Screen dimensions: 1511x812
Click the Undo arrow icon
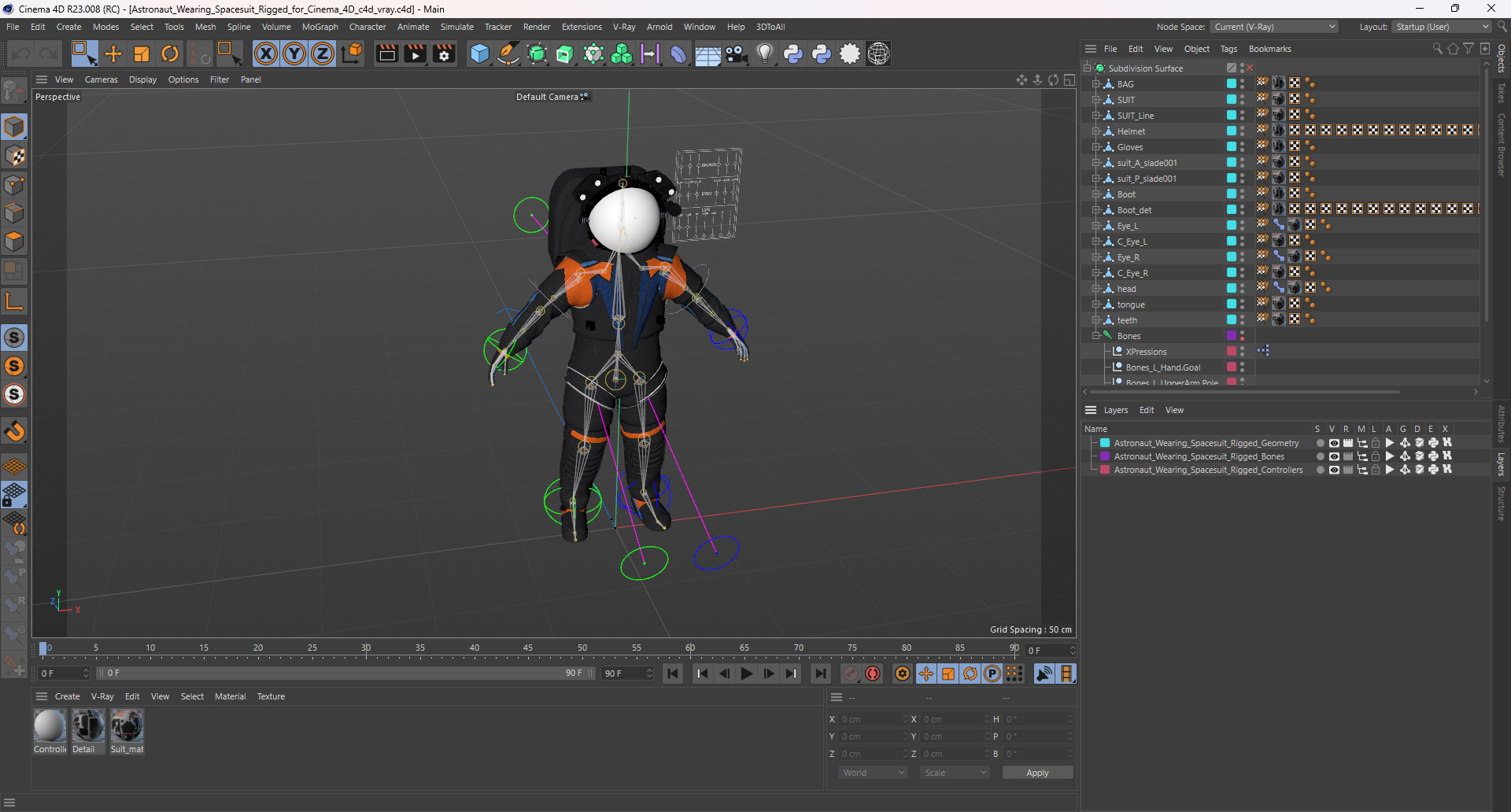[21, 54]
